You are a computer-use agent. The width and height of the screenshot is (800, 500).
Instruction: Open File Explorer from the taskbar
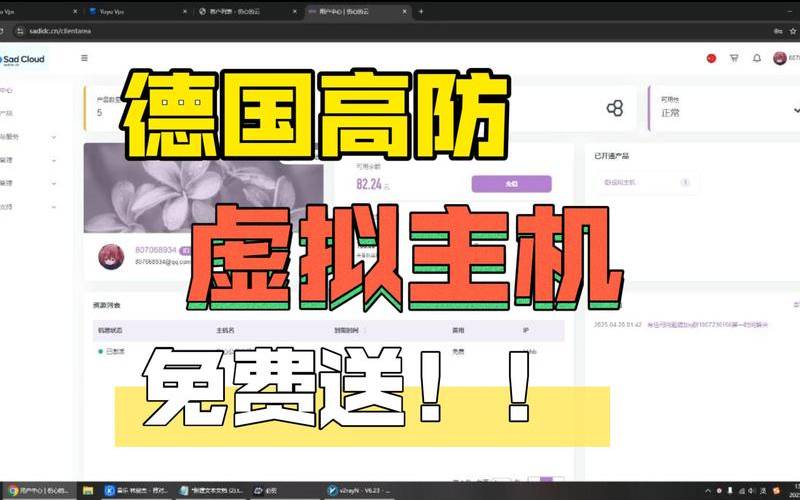tap(88, 491)
